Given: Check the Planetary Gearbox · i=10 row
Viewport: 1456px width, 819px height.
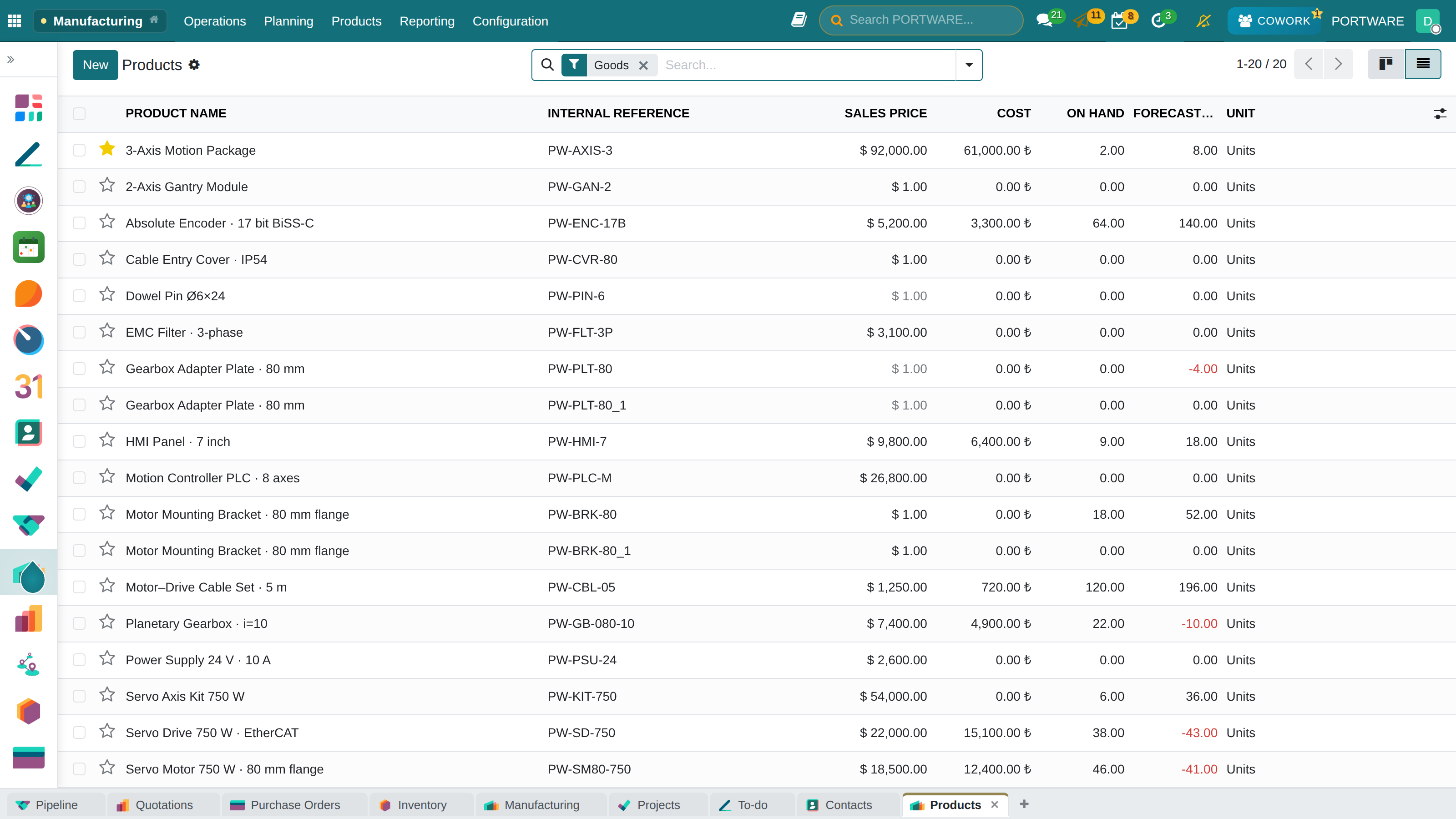Looking at the screenshot, I should pos(79,623).
